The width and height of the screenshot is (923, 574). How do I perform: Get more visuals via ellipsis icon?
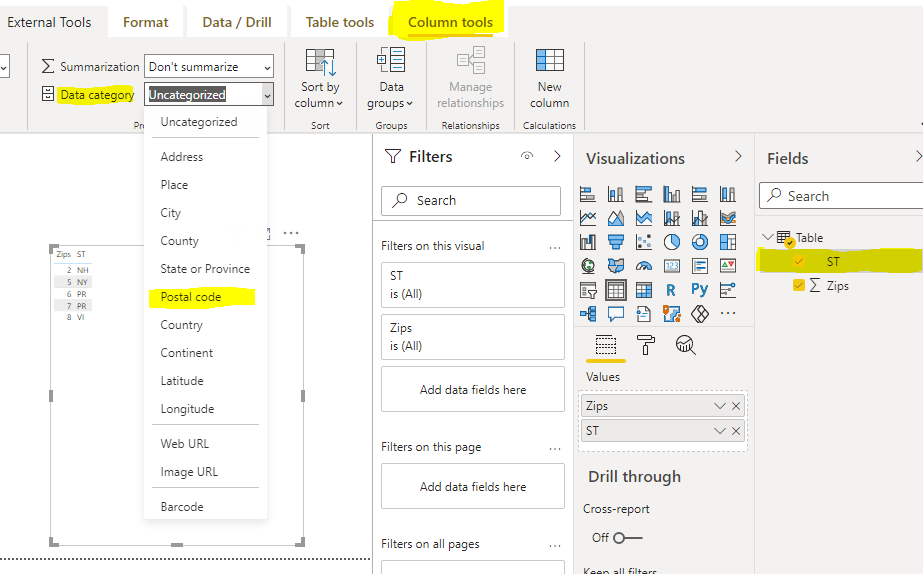tap(728, 313)
